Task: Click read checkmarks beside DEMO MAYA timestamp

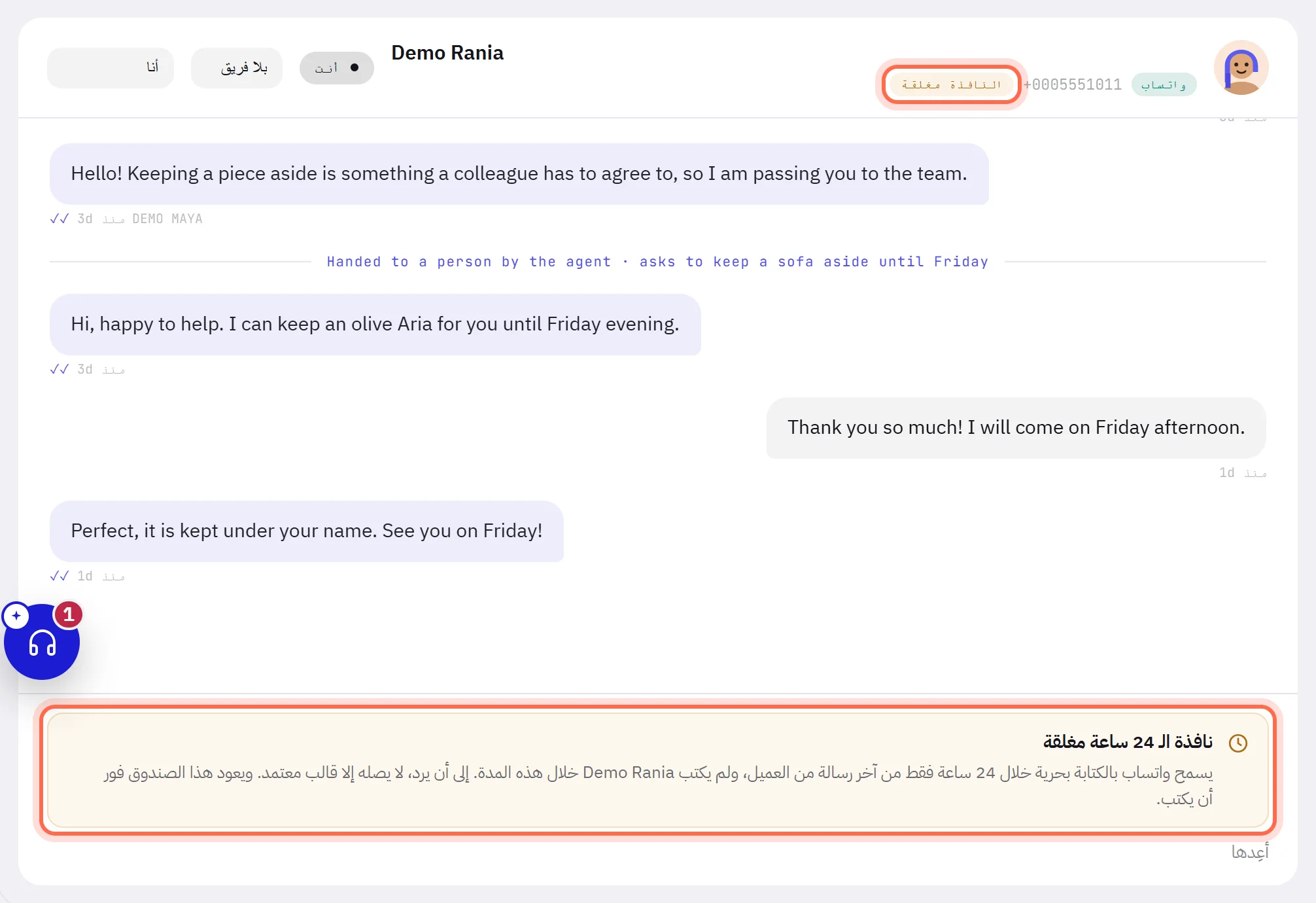Action: click(60, 219)
